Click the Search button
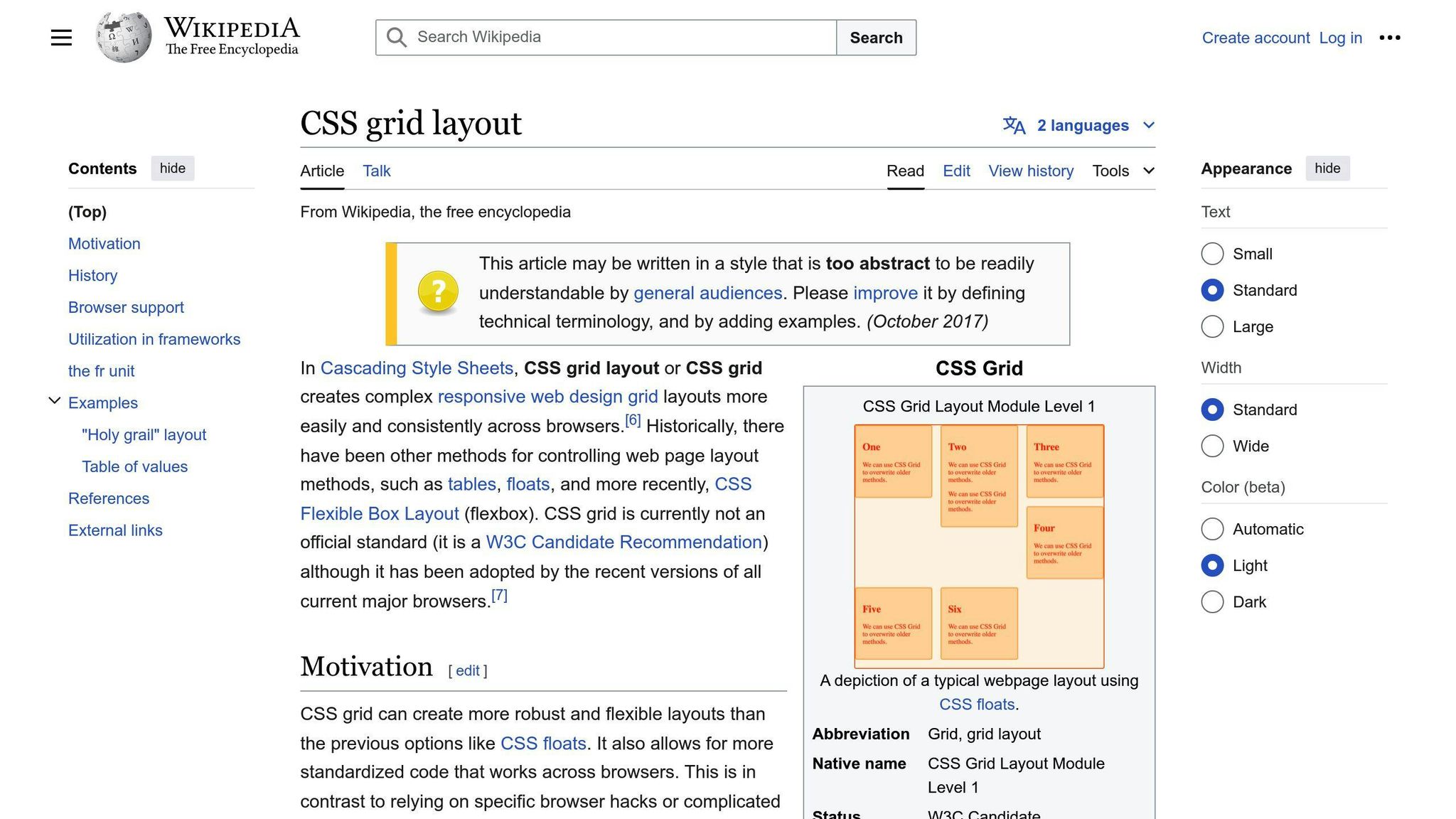This screenshot has width=1456, height=819. tap(876, 38)
